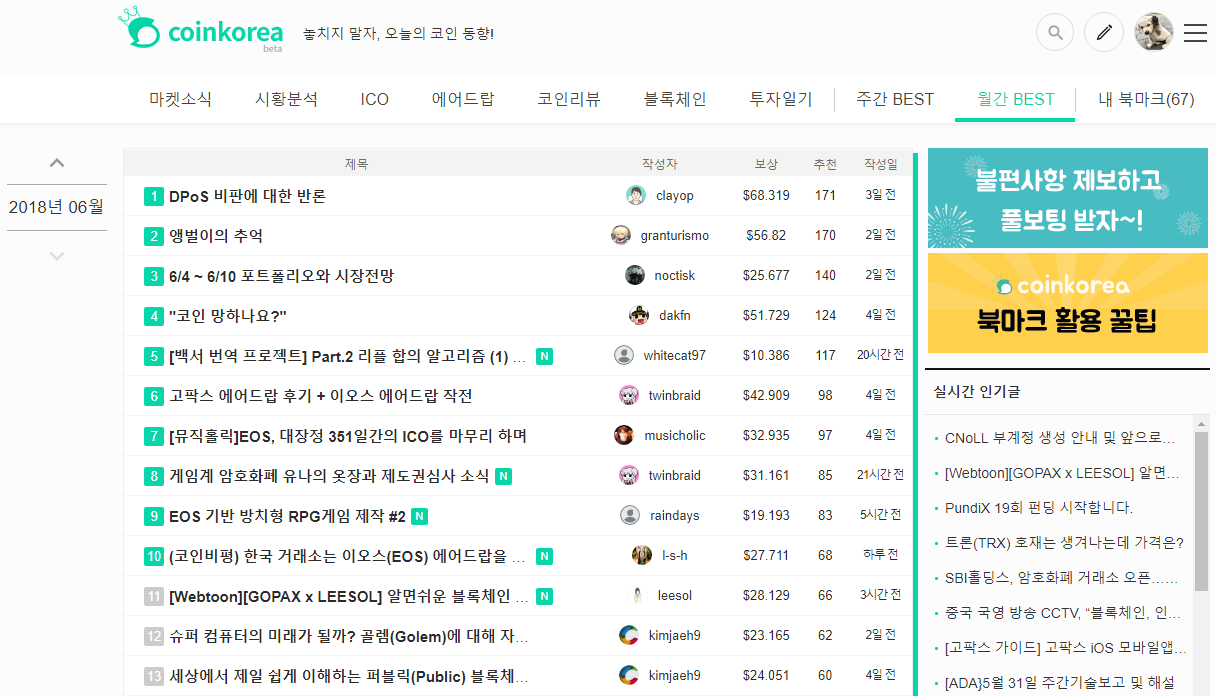Open popular post 'PundiX 19회 펀딩 시작합니다.'
Screen dimensions: 1216x696
point(1038,507)
